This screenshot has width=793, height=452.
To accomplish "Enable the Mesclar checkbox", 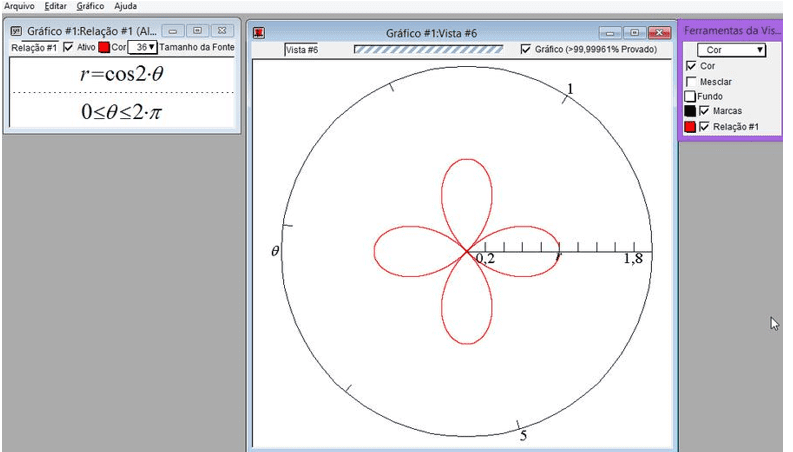I will click(x=691, y=81).
